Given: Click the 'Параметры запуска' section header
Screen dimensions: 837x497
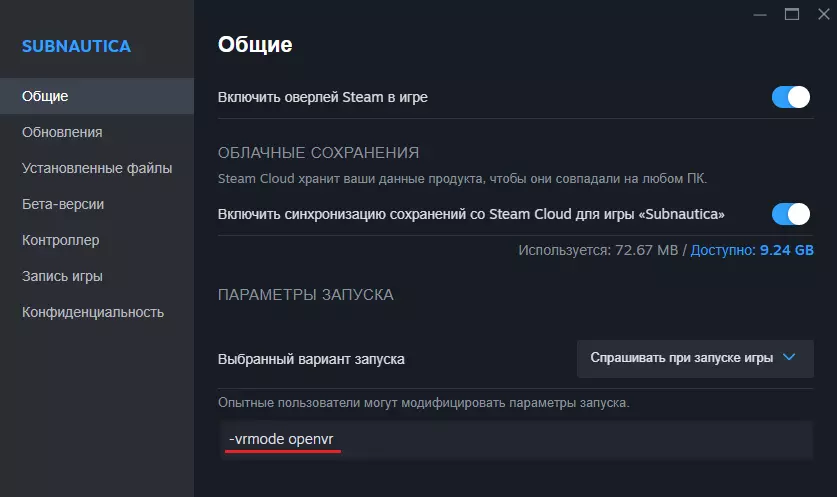Looking at the screenshot, I should pos(306,295).
